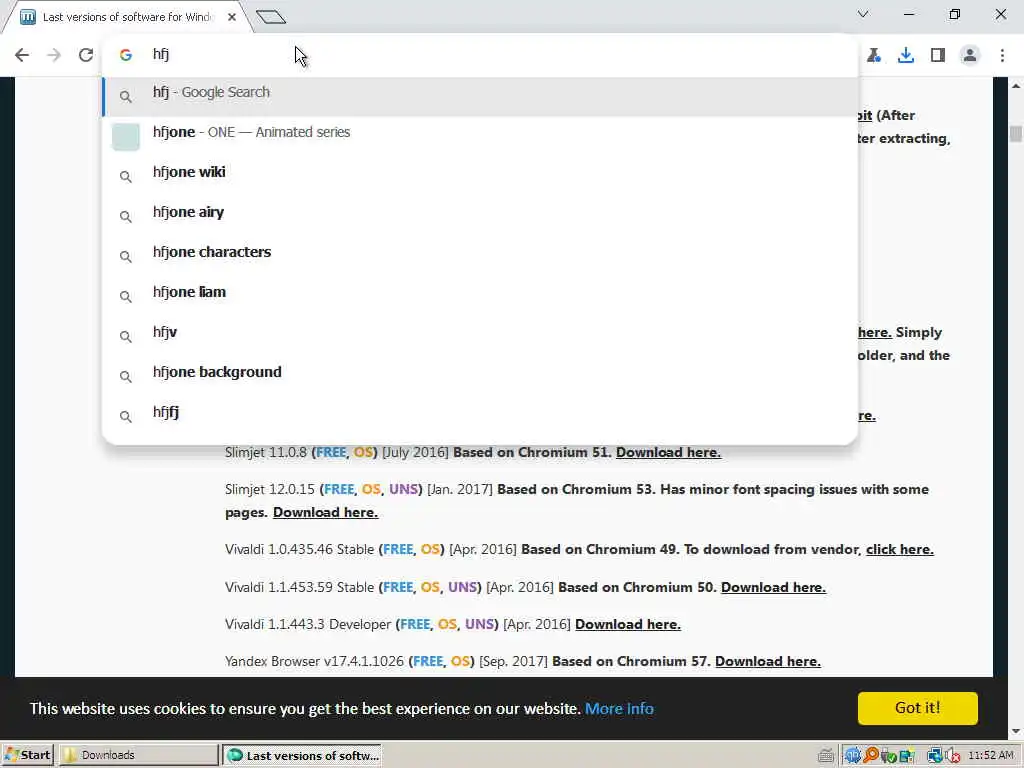This screenshot has width=1024, height=768.
Task: Open Chrome three-dot menu
Action: (x=1002, y=55)
